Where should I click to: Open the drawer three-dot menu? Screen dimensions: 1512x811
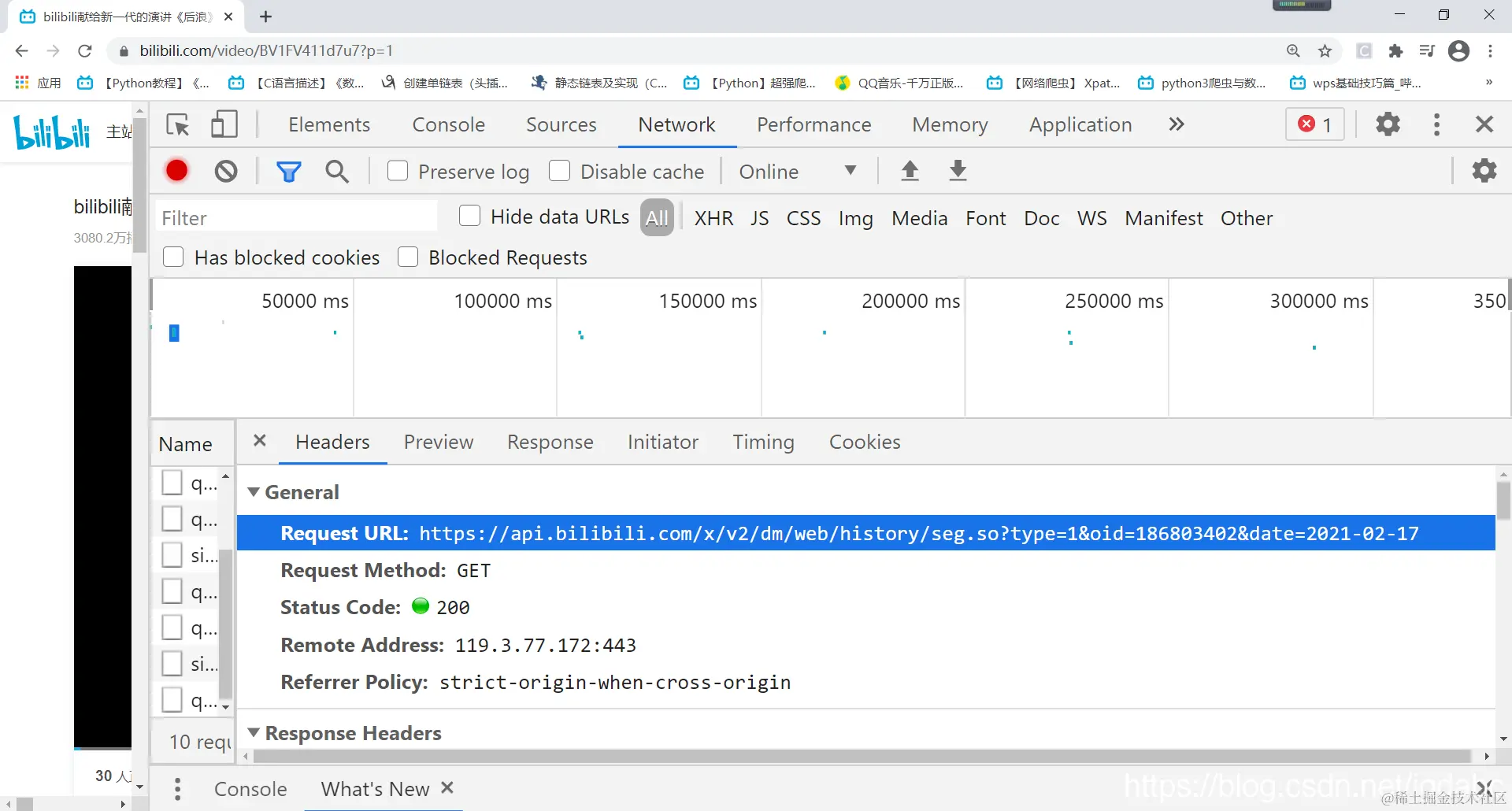(x=178, y=789)
